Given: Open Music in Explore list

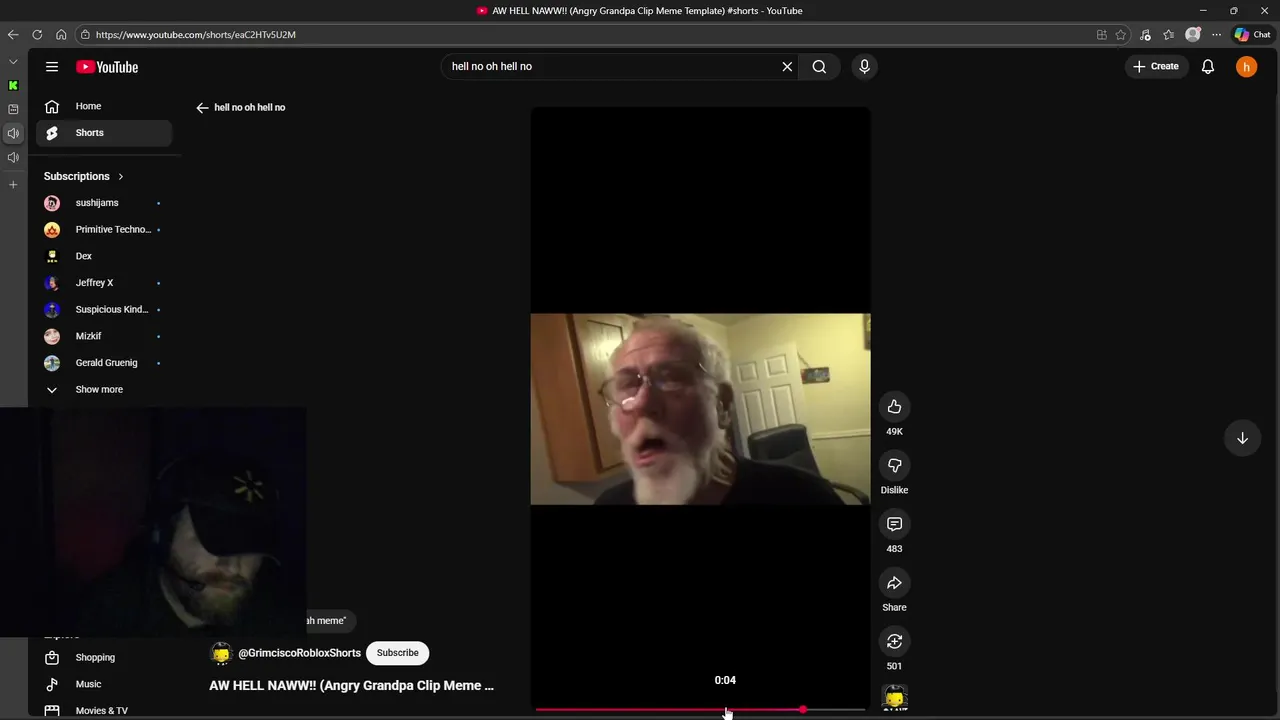Looking at the screenshot, I should (x=104, y=684).
